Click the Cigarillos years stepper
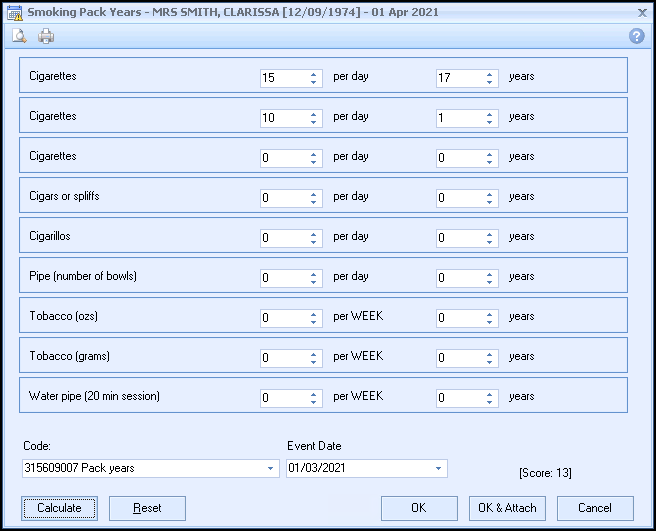 click(490, 237)
